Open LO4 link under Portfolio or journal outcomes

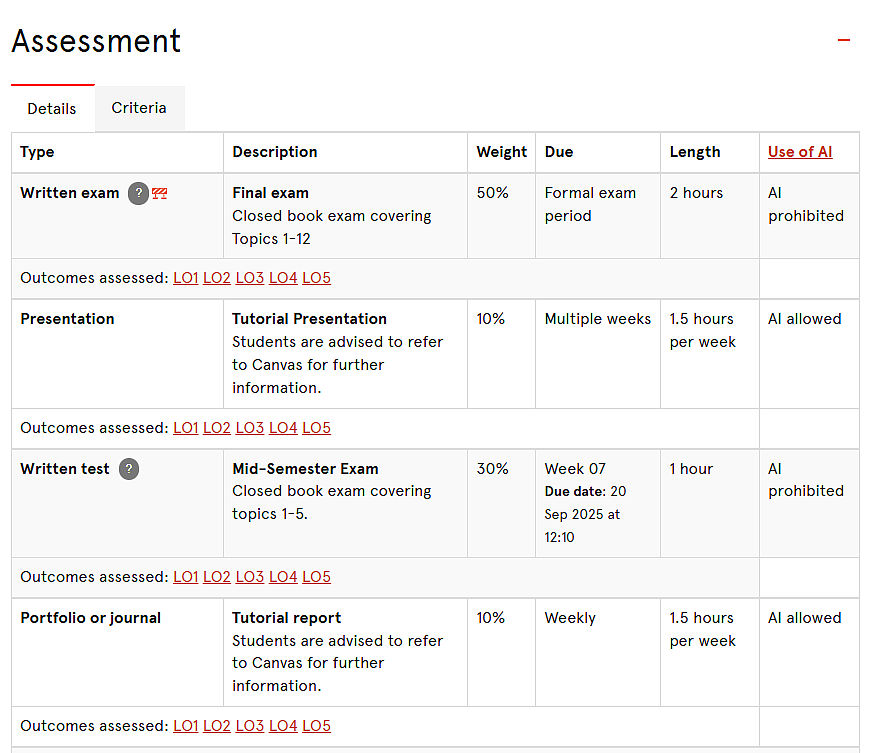pos(283,726)
